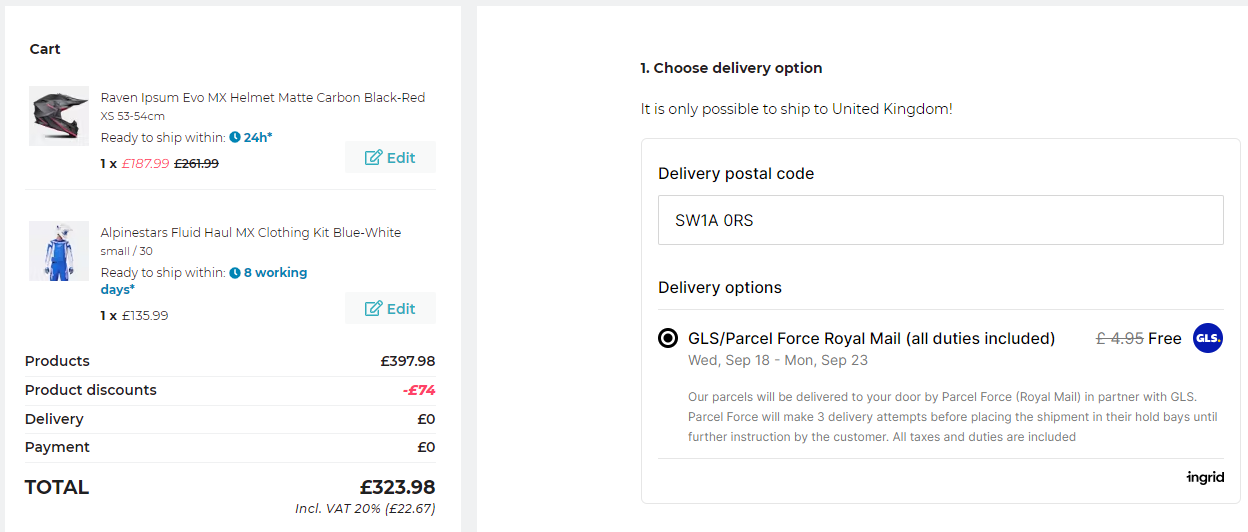Click the clock icon beside 24h
This screenshot has height=532, width=1248.
pos(235,137)
